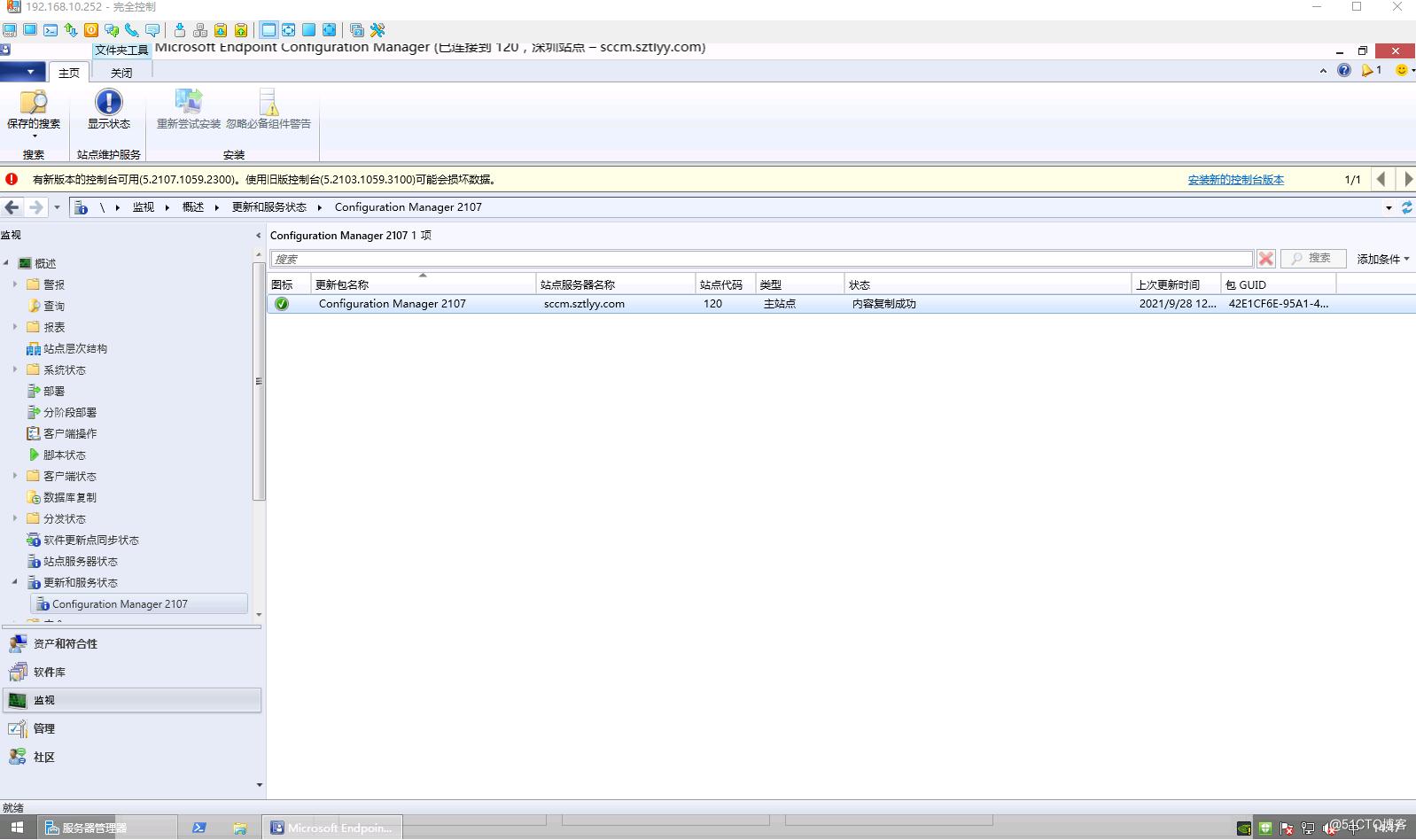Click the chat bubbles icon in remote toolbar

pos(112,30)
